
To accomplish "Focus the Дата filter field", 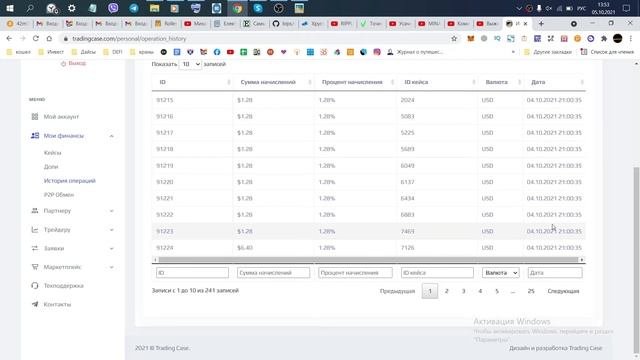I will click(555, 273).
